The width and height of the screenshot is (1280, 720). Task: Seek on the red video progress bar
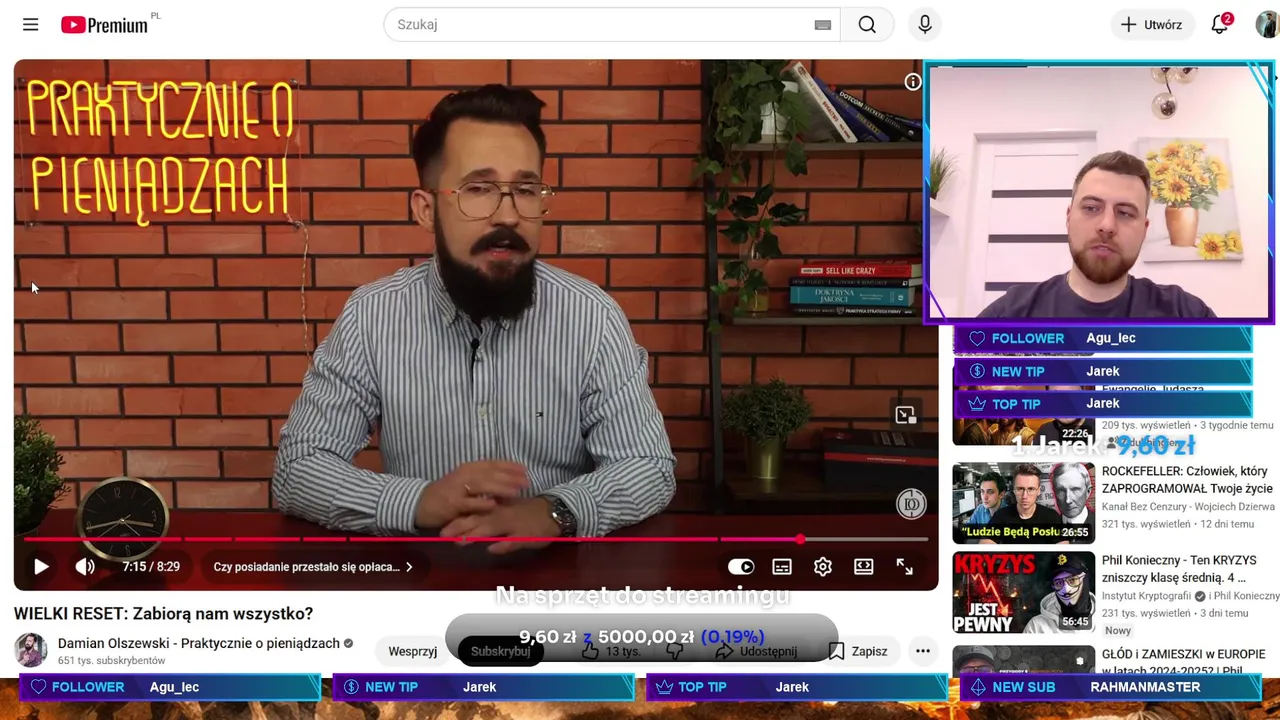pos(476,540)
